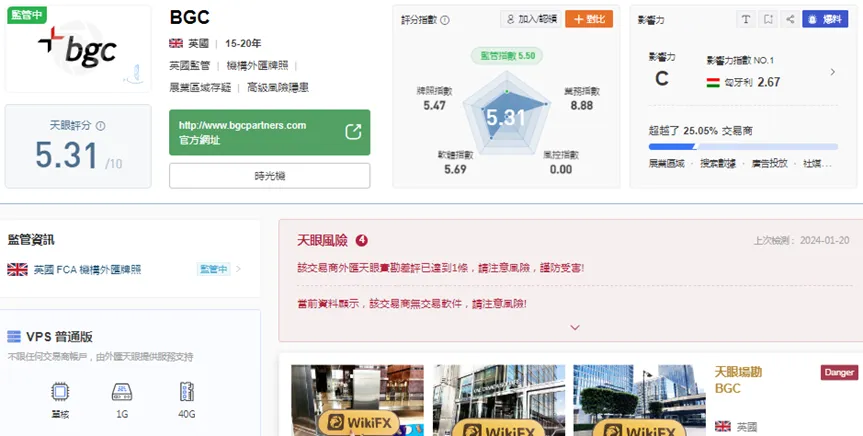Click the 高級風險隱患 tag

(x=278, y=88)
